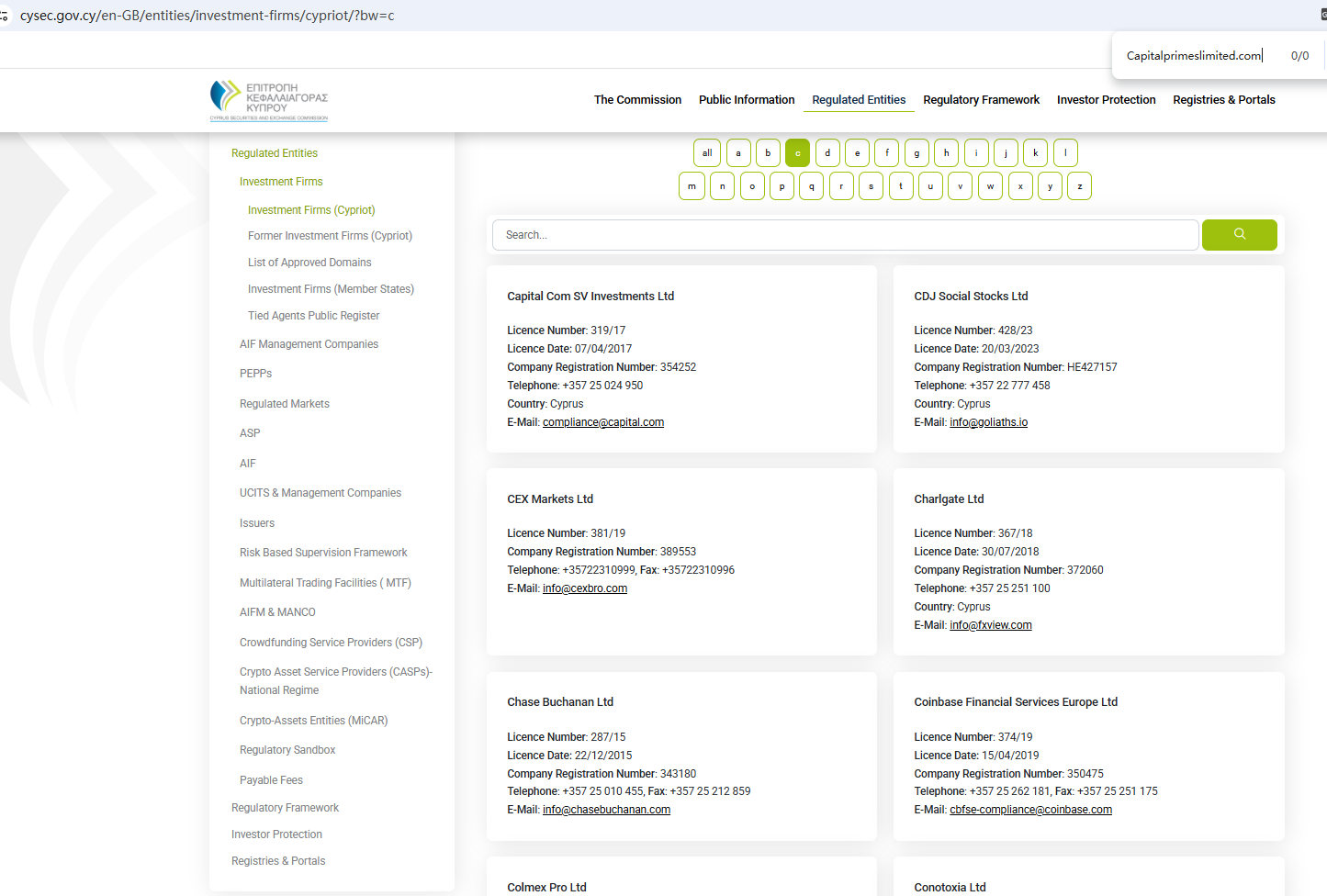Screen dimensions: 1327x896
Task: Click the site info icon in address bar
Action: [x=5, y=16]
